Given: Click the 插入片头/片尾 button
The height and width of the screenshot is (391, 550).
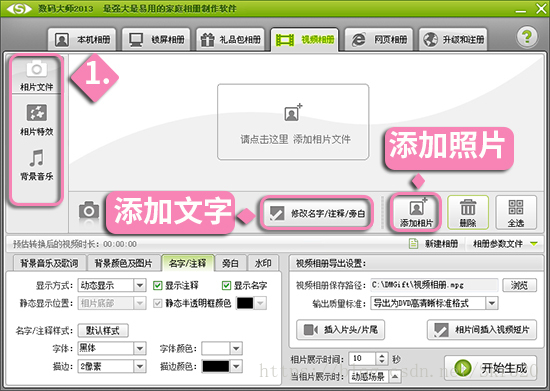Looking at the screenshot, I should tap(340, 330).
